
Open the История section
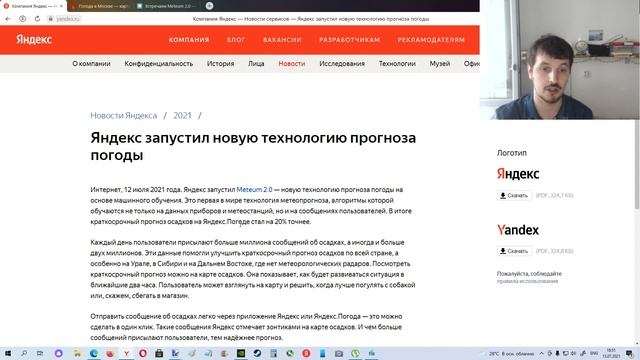pos(220,64)
